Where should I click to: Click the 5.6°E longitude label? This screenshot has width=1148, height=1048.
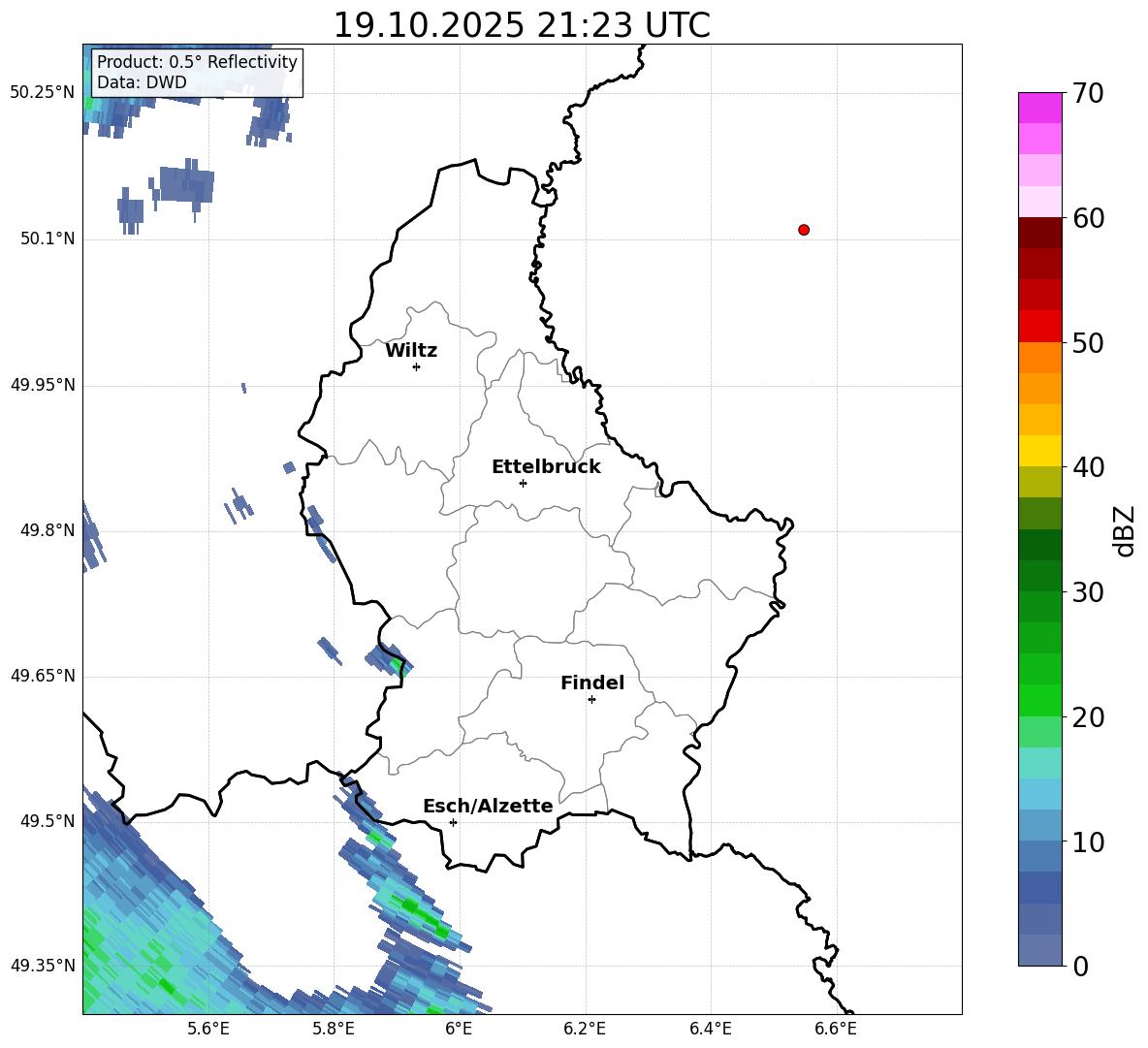(x=208, y=1029)
